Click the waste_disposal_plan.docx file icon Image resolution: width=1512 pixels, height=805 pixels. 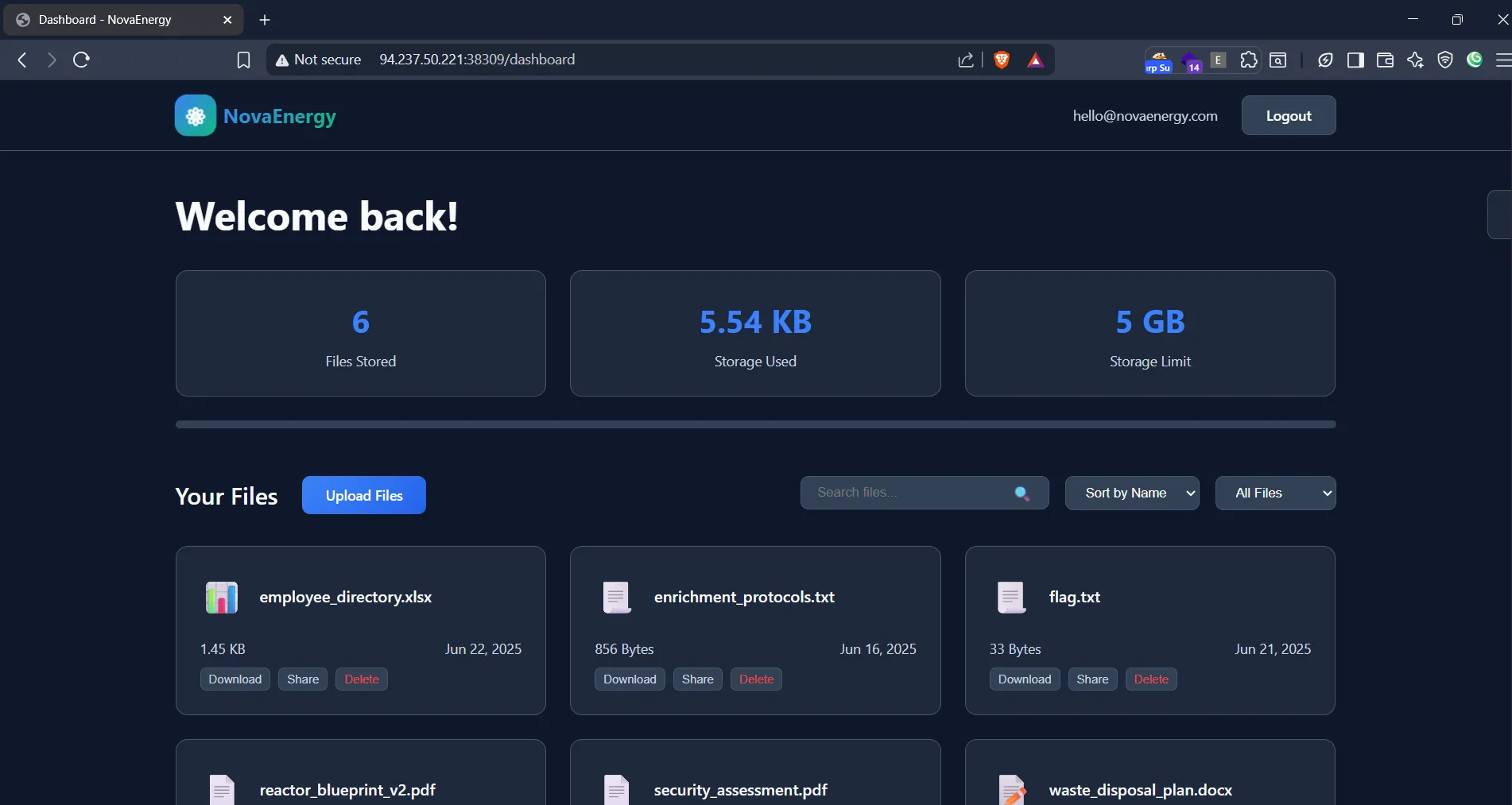click(x=1011, y=790)
